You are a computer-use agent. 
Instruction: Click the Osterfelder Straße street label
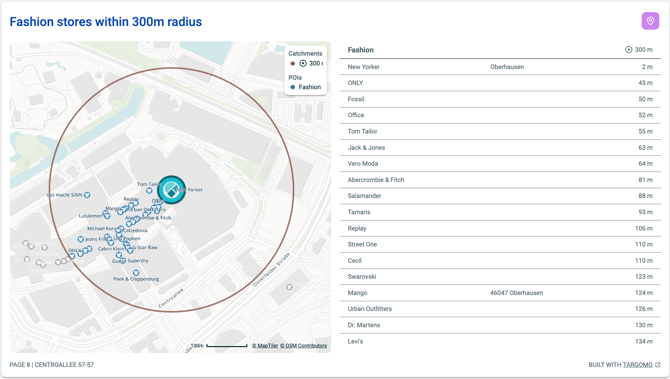click(271, 270)
